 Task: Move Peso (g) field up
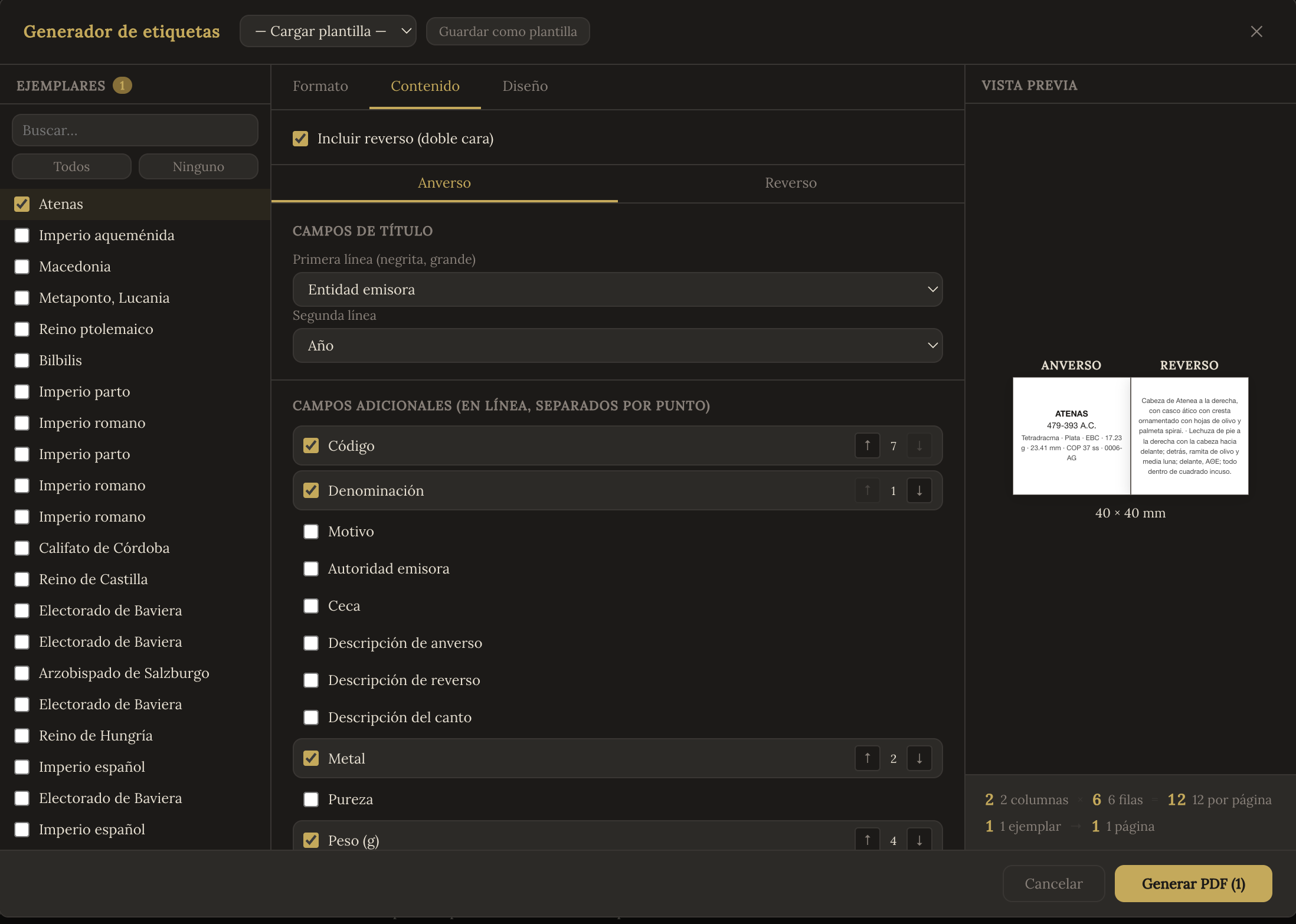pyautogui.click(x=867, y=840)
